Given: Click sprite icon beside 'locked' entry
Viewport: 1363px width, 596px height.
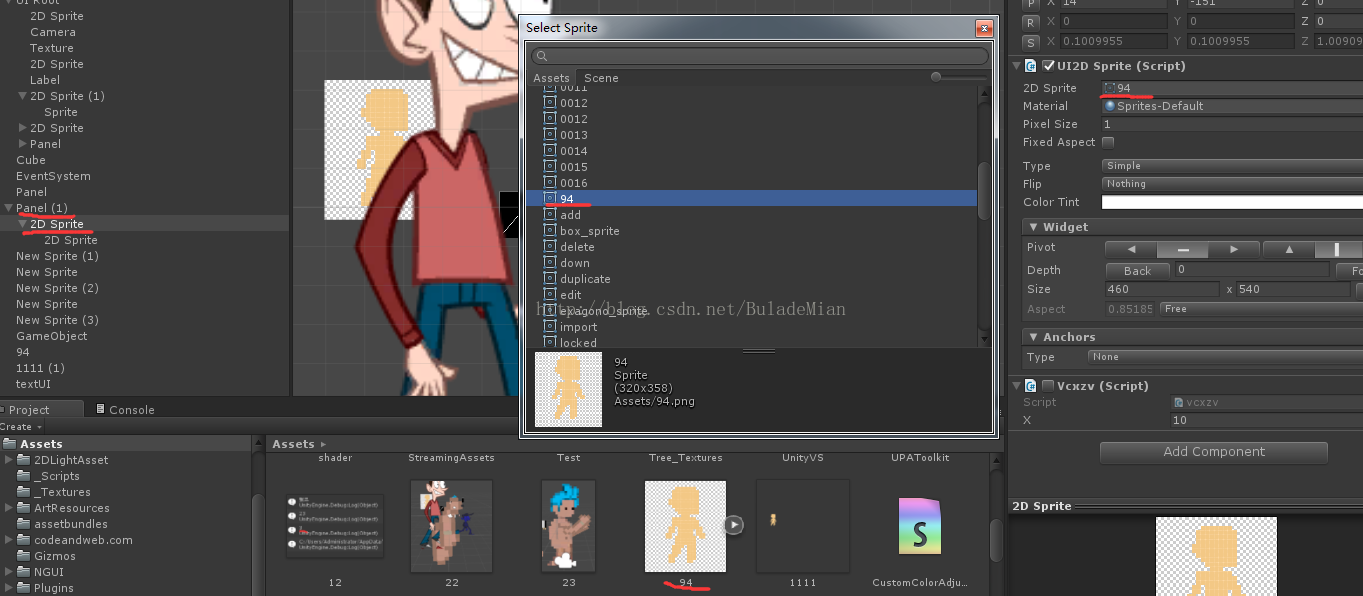Looking at the screenshot, I should point(550,342).
